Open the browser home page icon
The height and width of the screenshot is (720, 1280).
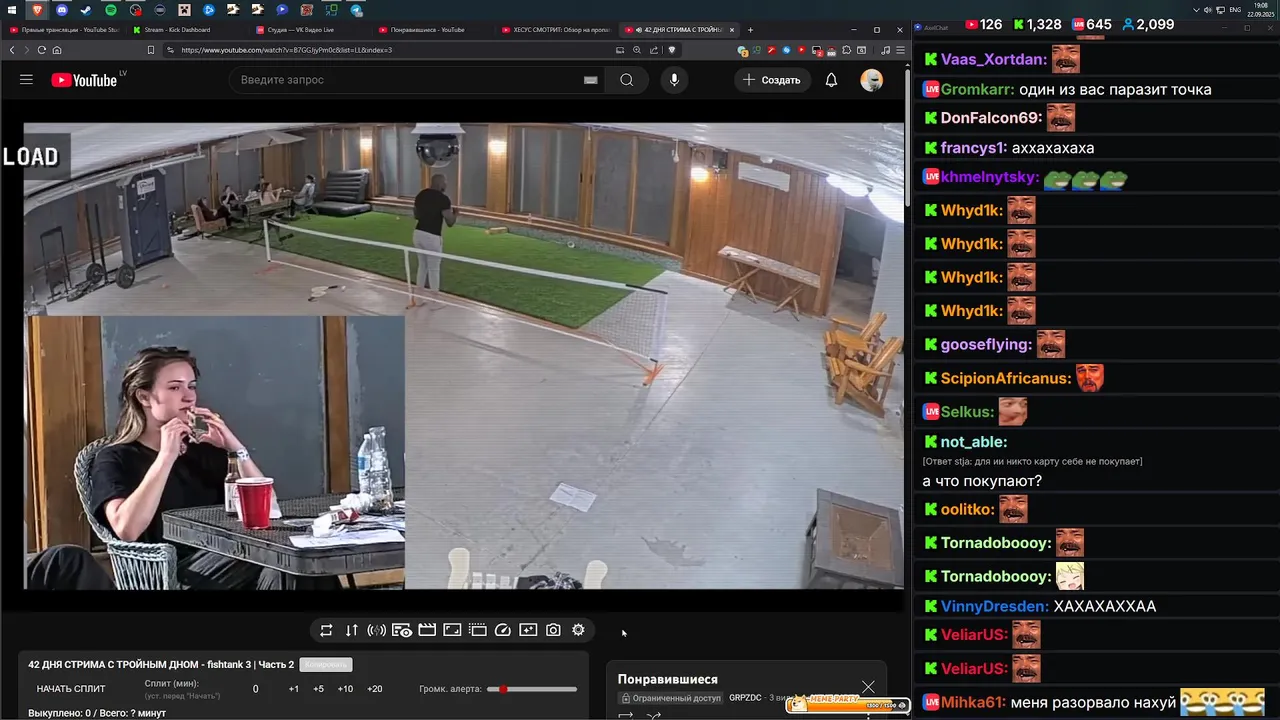click(x=57, y=50)
